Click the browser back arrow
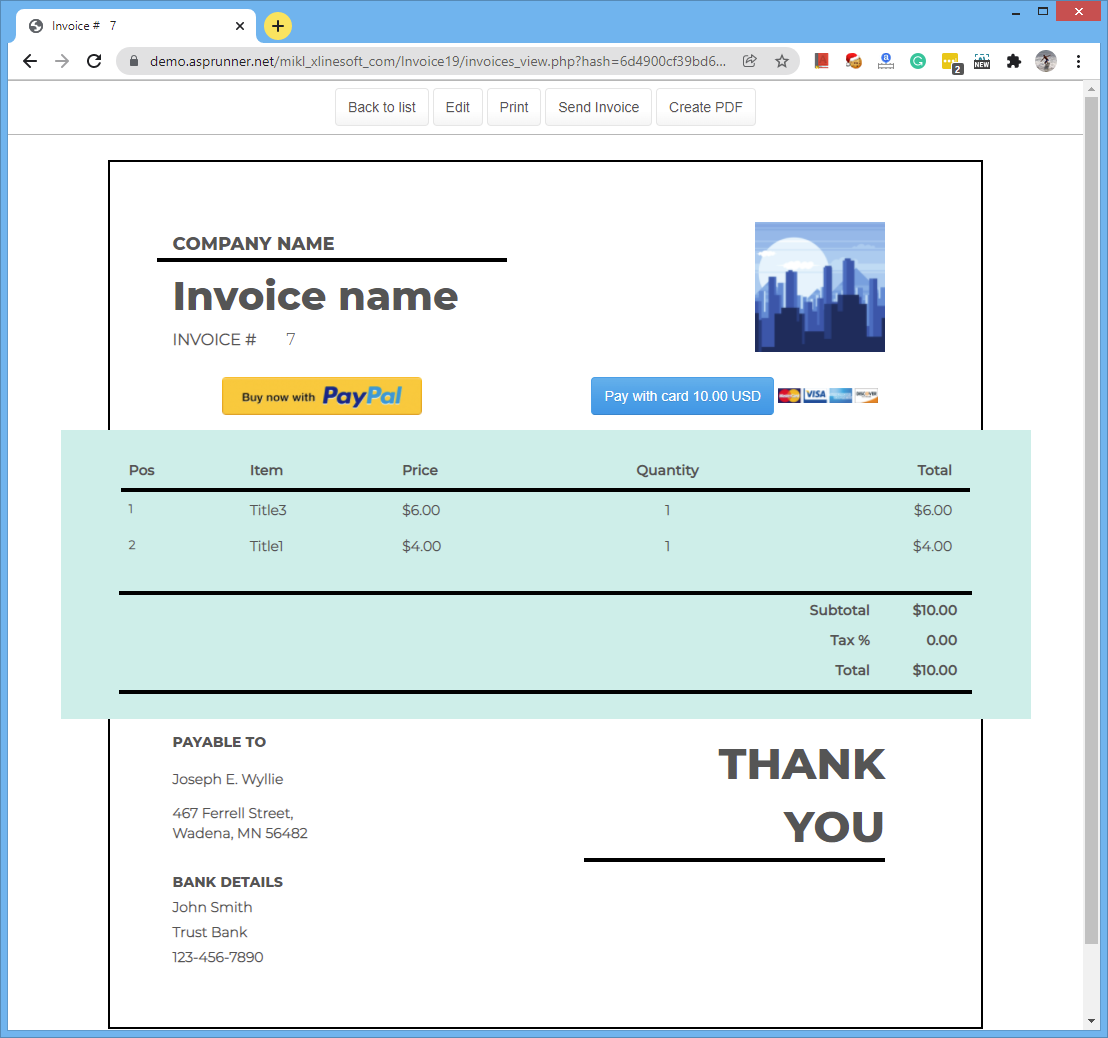Viewport: 1108px width, 1038px height. (x=30, y=61)
